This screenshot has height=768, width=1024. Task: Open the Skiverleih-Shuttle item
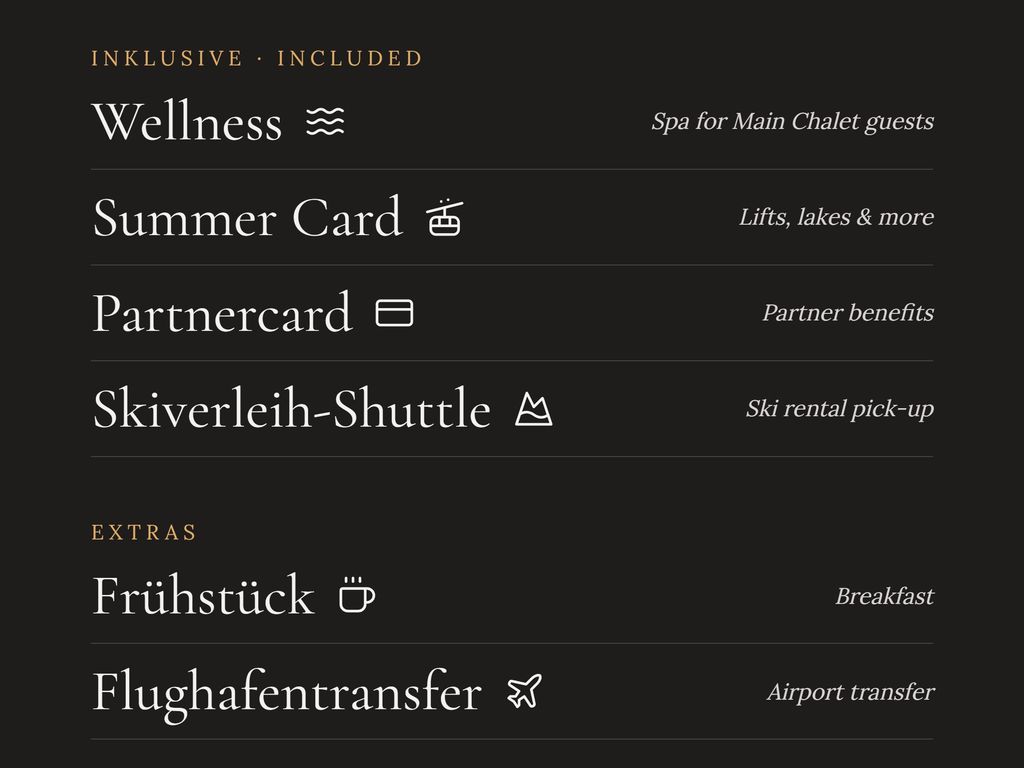(x=292, y=409)
